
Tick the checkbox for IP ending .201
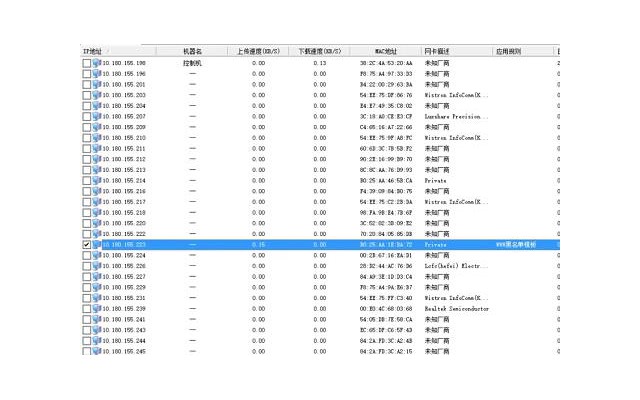(87, 84)
